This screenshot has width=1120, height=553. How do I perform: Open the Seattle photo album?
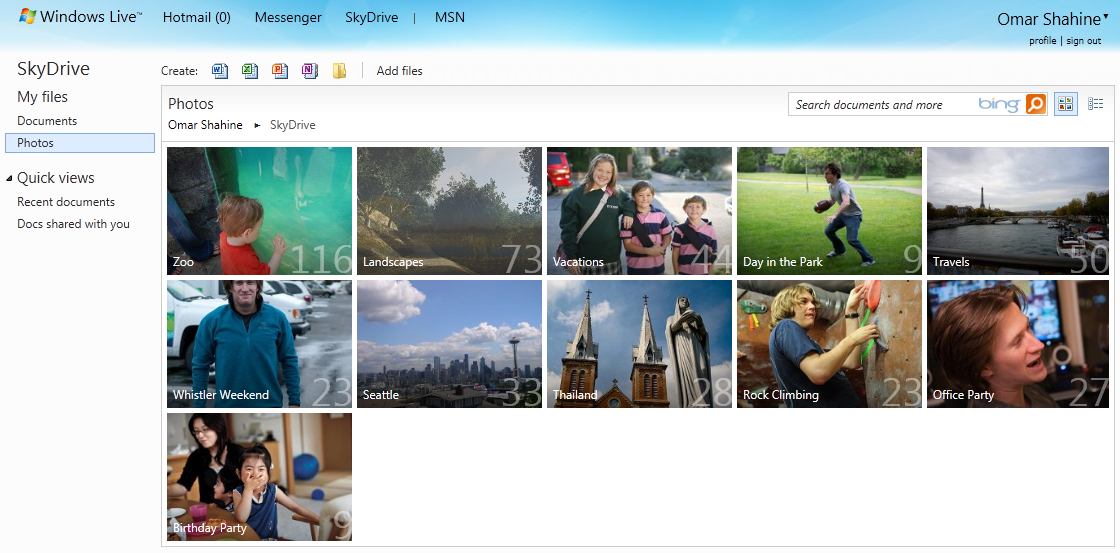point(449,344)
